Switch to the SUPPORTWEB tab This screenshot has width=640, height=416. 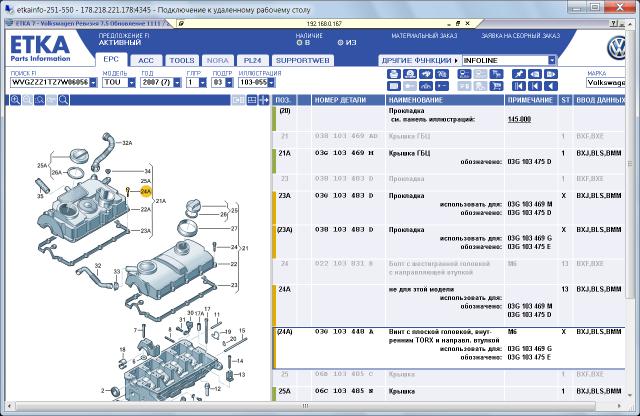(x=302, y=60)
